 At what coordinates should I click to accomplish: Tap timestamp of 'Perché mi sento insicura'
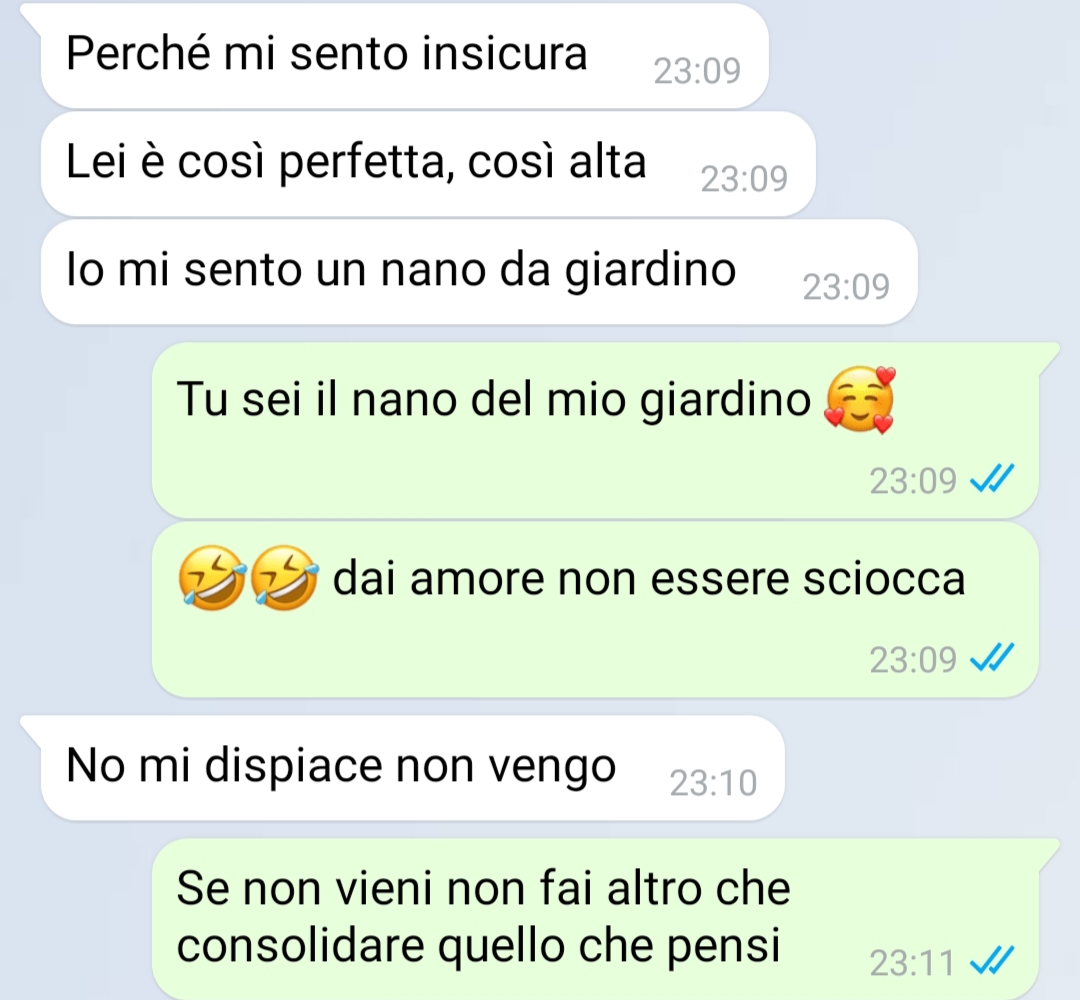[x=697, y=70]
